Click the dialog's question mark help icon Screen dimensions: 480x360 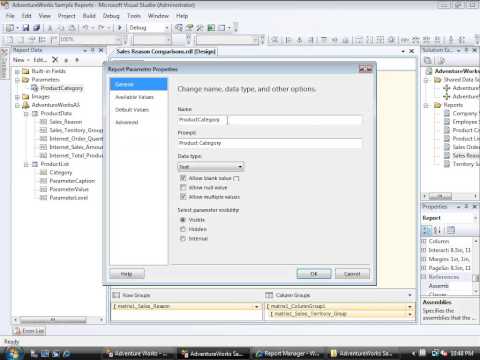point(362,69)
